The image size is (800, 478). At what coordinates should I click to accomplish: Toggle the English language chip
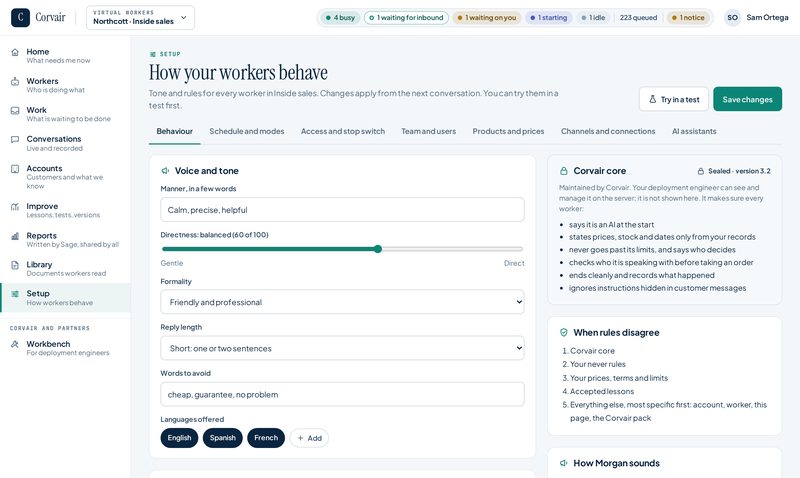tap(179, 438)
